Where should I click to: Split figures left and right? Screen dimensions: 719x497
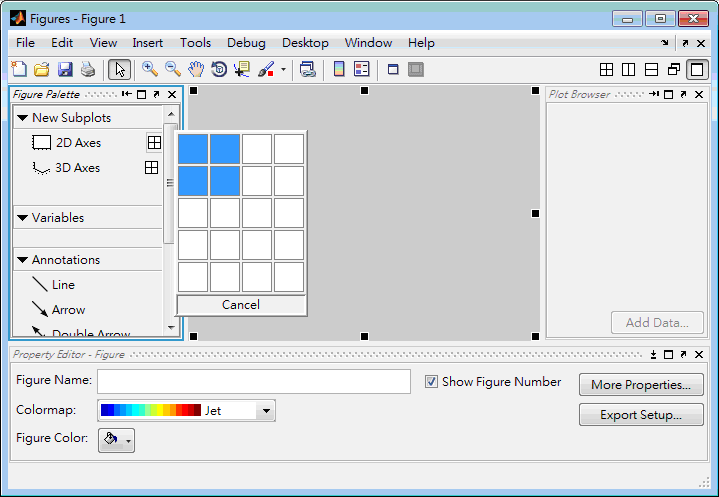(x=629, y=70)
